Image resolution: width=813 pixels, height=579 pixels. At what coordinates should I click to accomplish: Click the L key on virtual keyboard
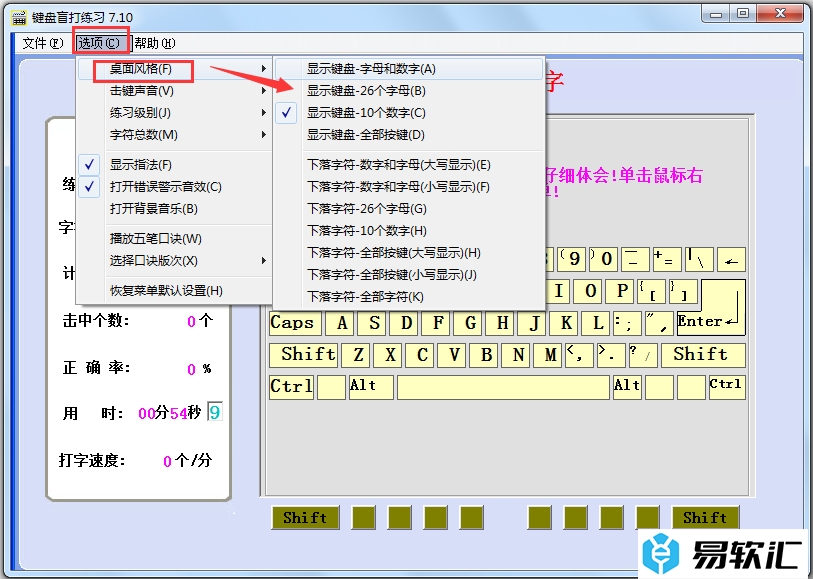[598, 323]
